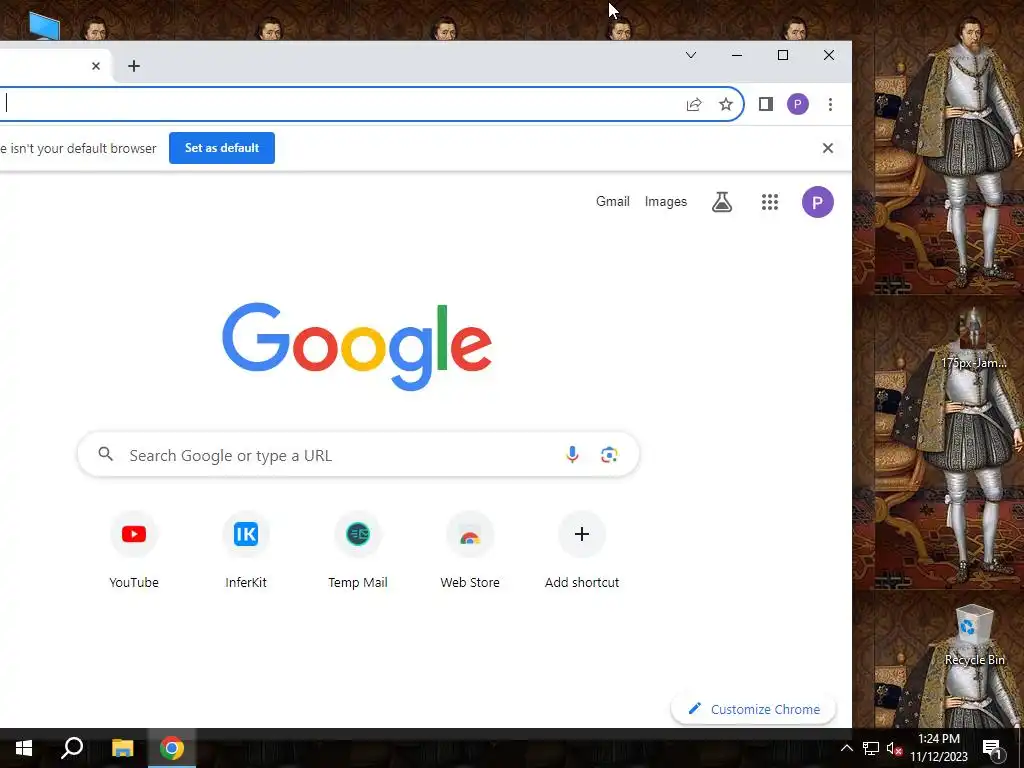Screen dimensions: 1024x768
Task: Open the Chrome three-dot menu
Action: (x=830, y=104)
